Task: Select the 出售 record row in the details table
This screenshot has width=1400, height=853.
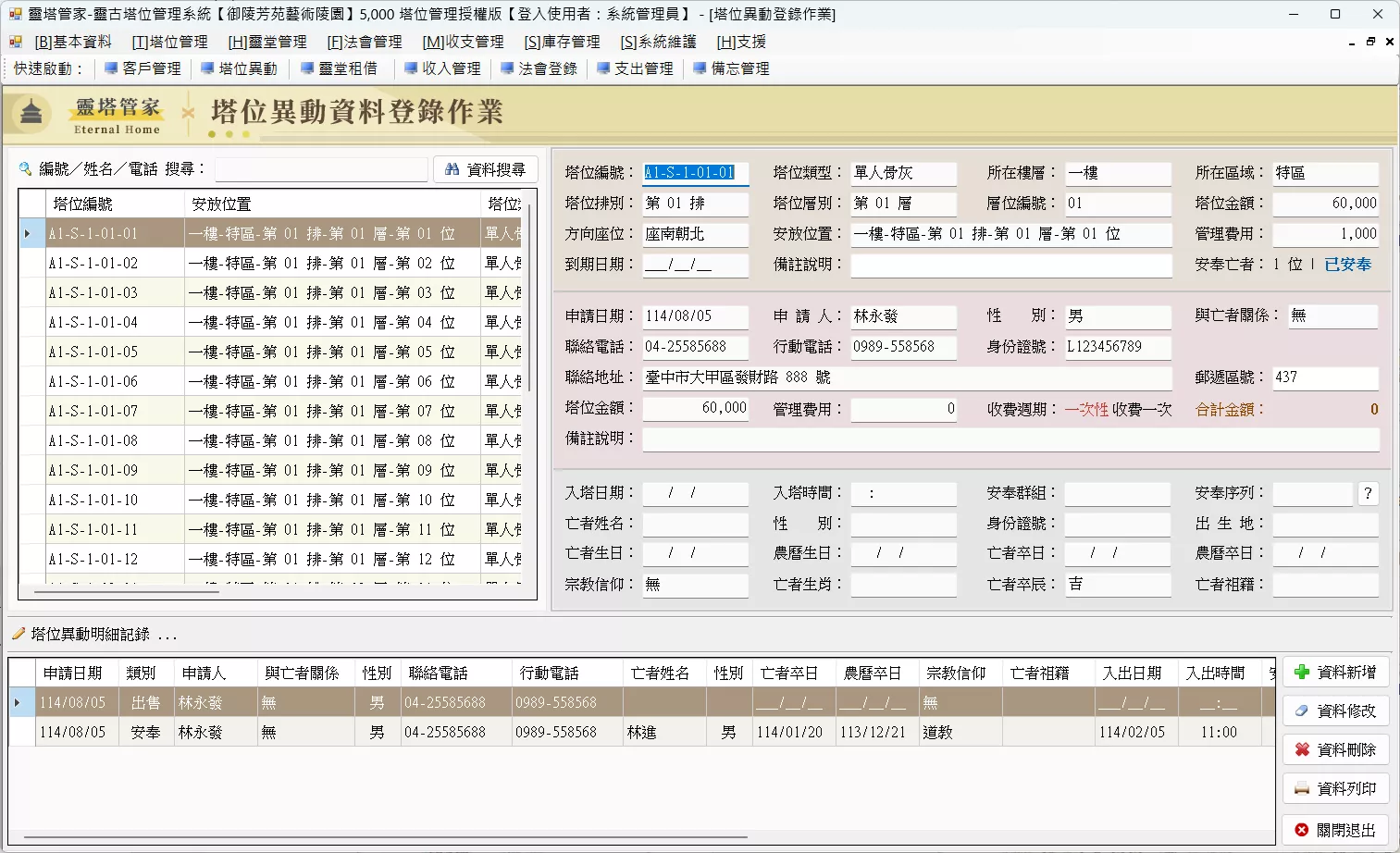Action: tap(643, 702)
